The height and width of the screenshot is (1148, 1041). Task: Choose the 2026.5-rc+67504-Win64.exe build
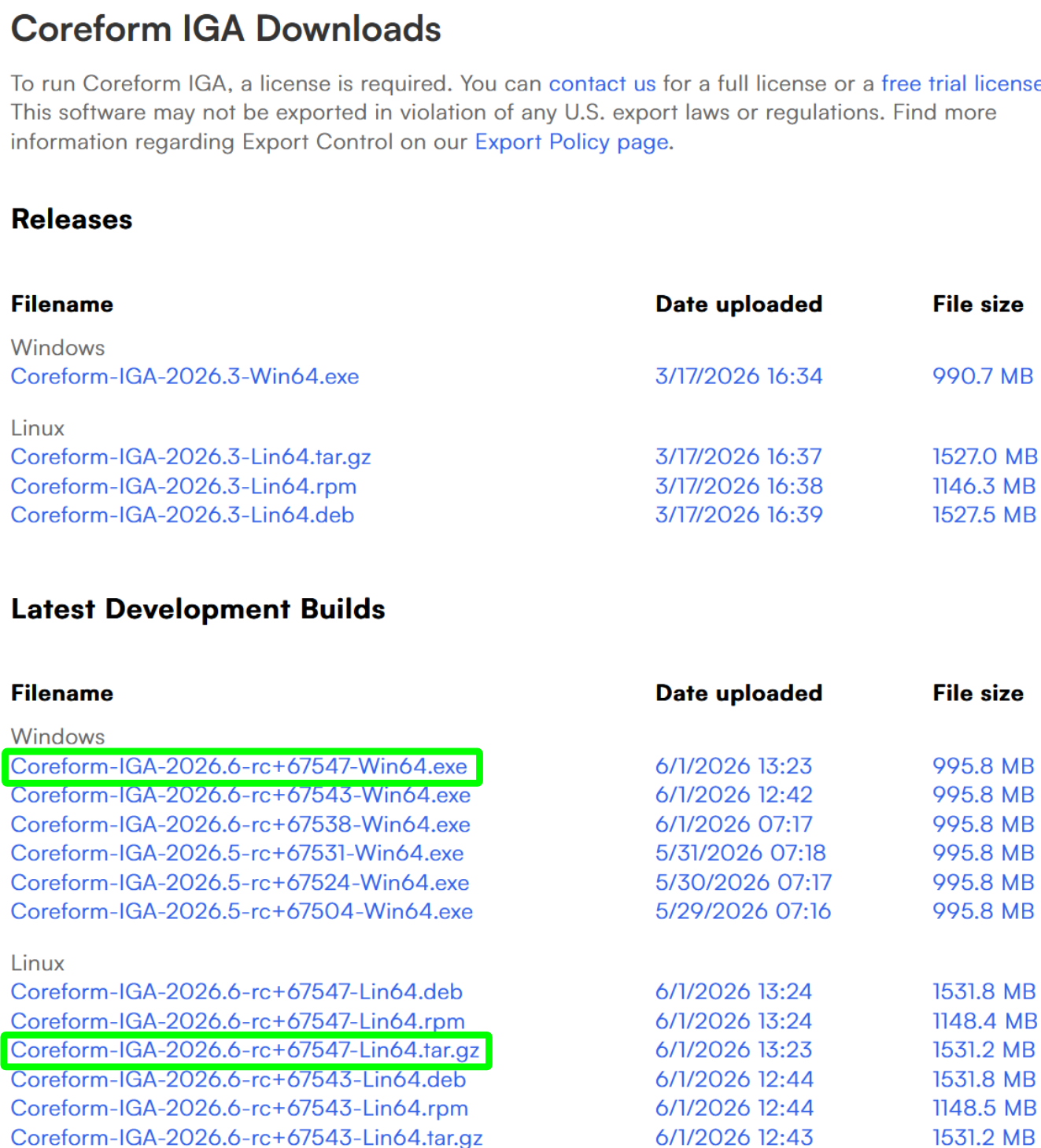pos(242,911)
